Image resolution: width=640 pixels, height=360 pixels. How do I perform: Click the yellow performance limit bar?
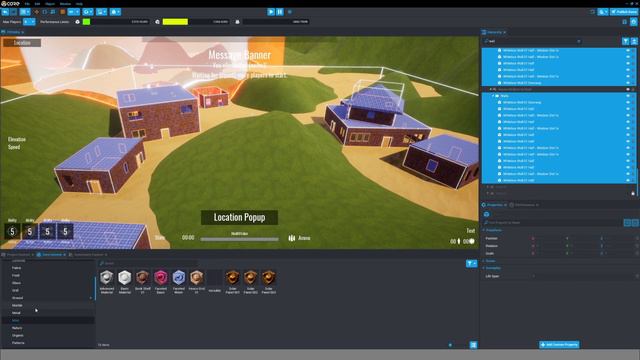[175, 22]
